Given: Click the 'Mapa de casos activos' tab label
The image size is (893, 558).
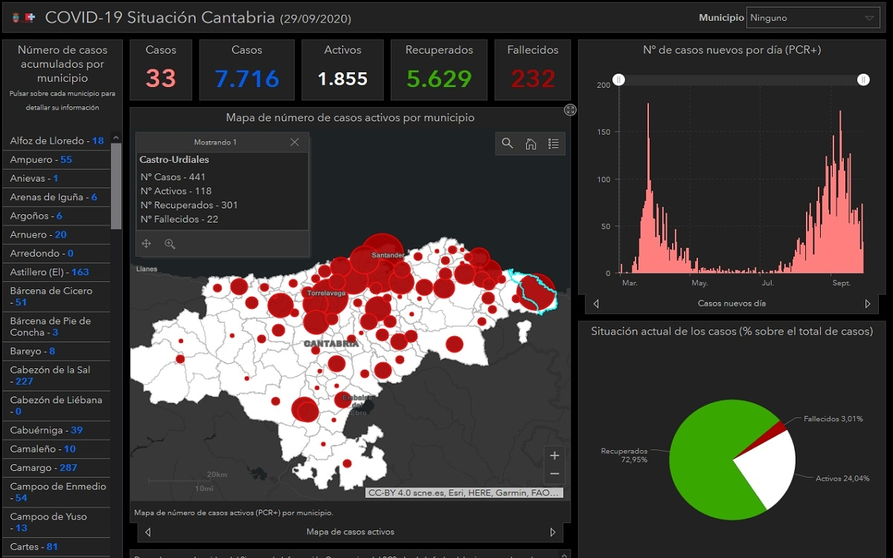Looking at the screenshot, I should click(350, 532).
